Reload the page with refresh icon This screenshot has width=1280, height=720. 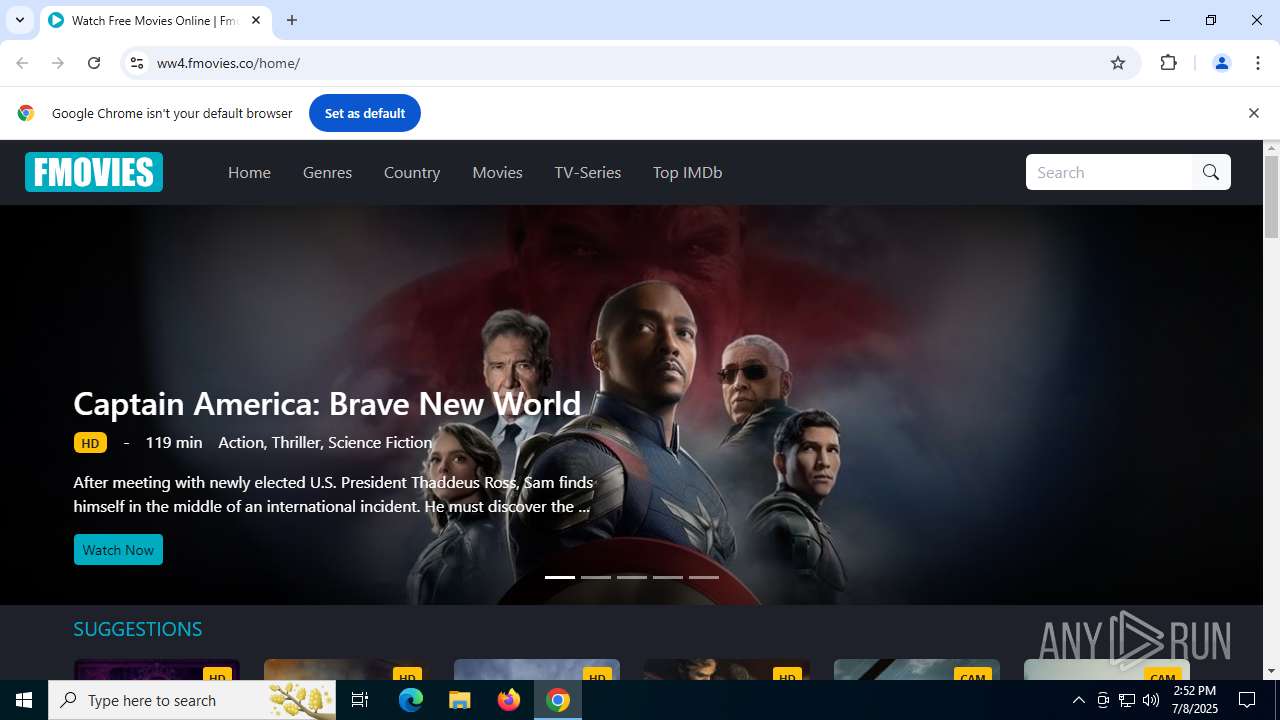coord(94,63)
